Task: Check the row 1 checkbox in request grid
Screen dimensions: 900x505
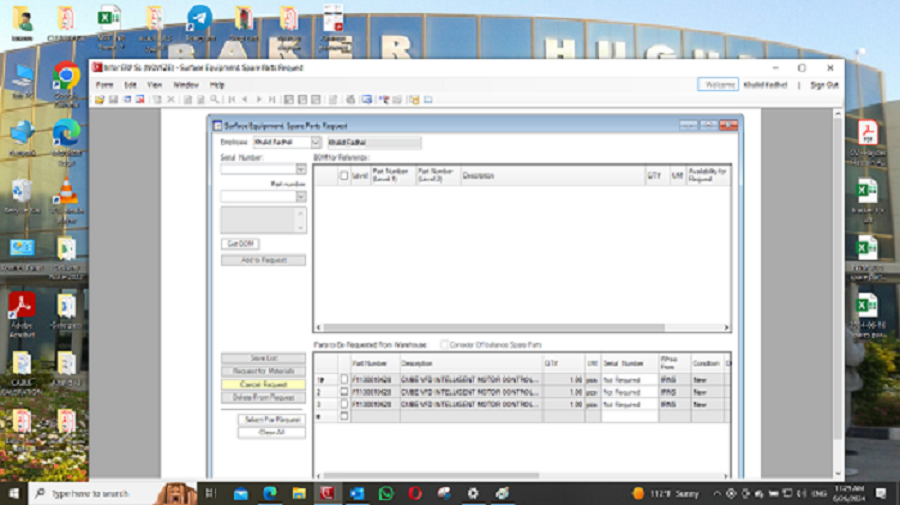Action: pos(344,379)
